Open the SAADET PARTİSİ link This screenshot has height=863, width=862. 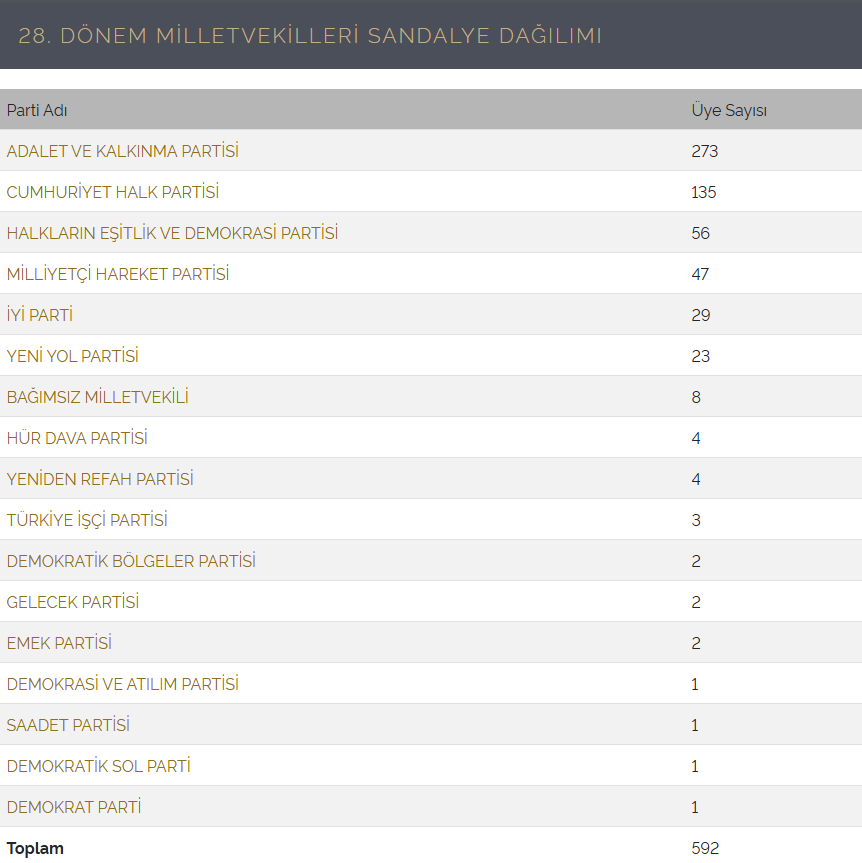coord(68,725)
